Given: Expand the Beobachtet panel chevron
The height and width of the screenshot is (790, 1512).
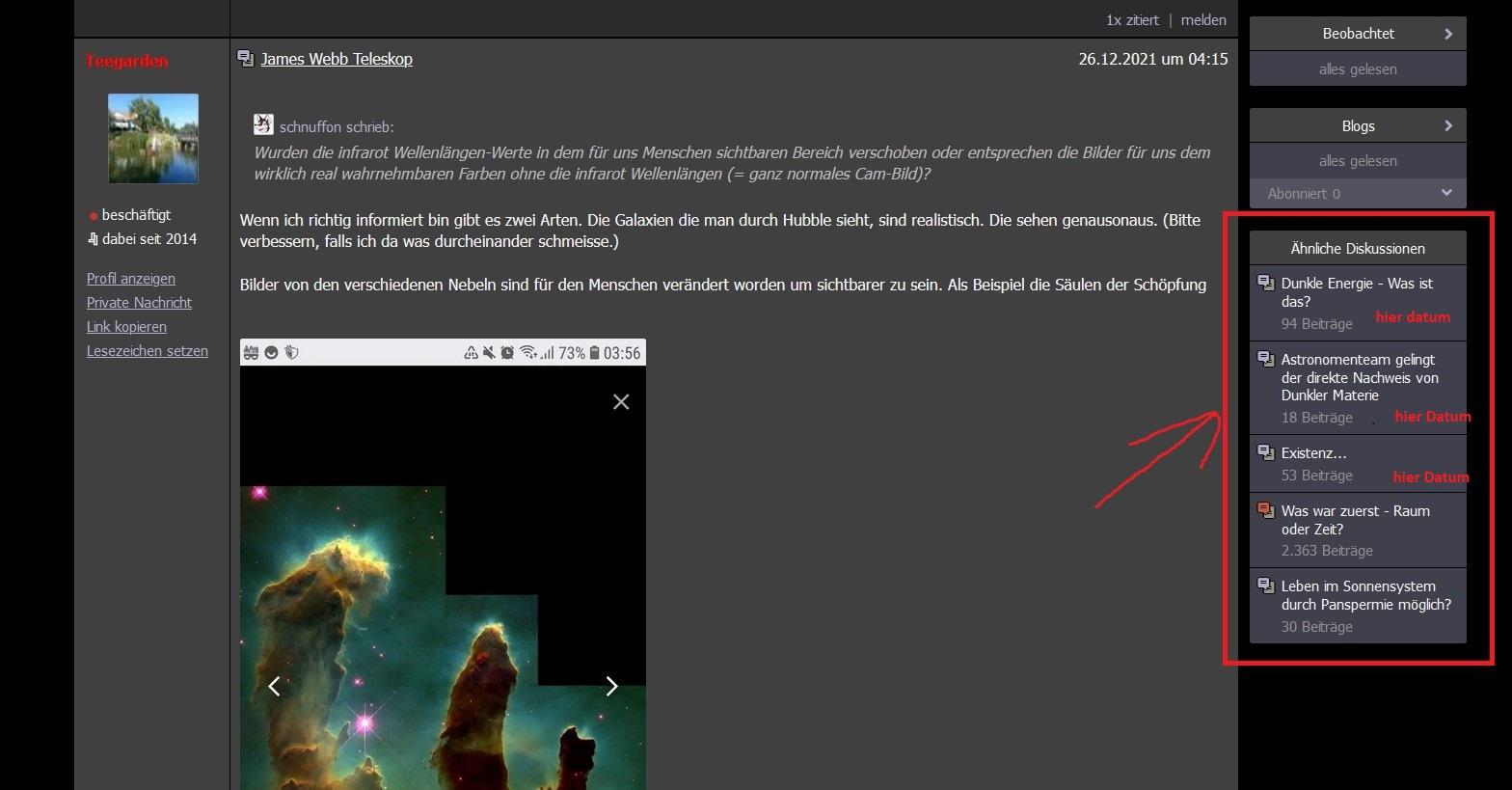Looking at the screenshot, I should point(1448,34).
